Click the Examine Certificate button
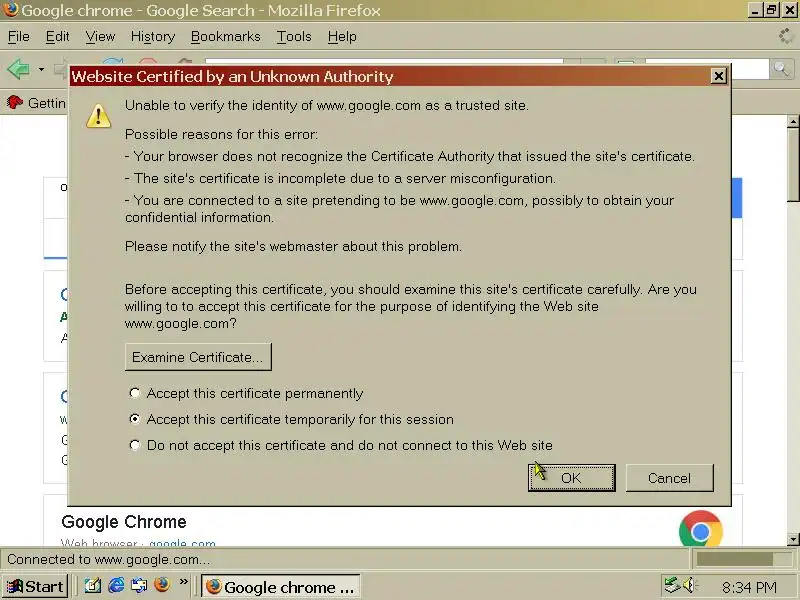This screenshot has width=800, height=600. (198, 357)
